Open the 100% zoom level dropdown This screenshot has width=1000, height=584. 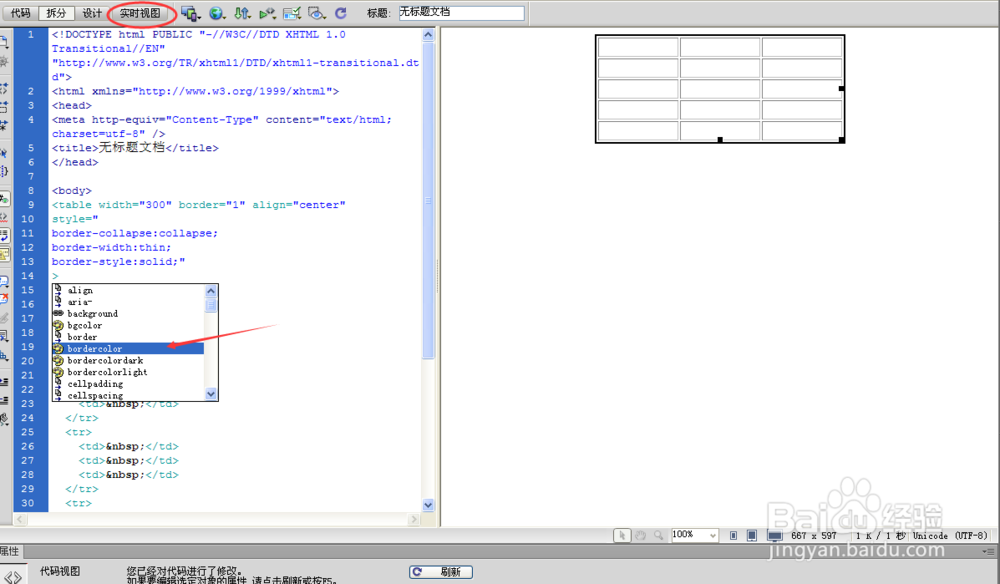click(x=695, y=535)
